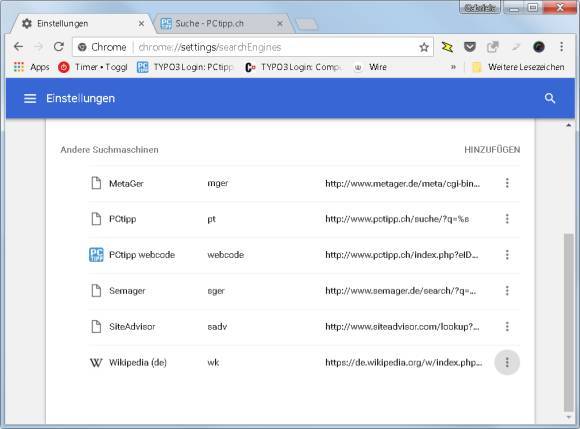Screen dimensions: 580x429
Task: Click the keyword 'webcode'
Action: (226, 255)
